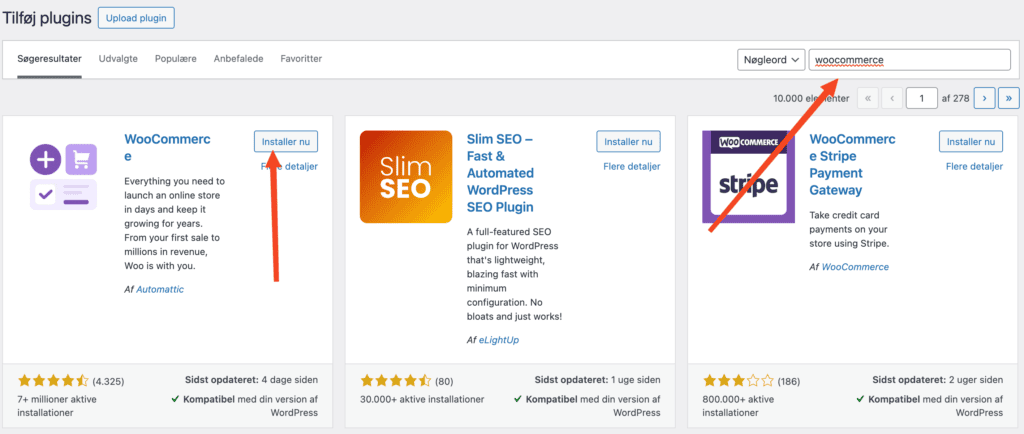Go to first page of results
The width and height of the screenshot is (1024, 434).
pos(867,99)
